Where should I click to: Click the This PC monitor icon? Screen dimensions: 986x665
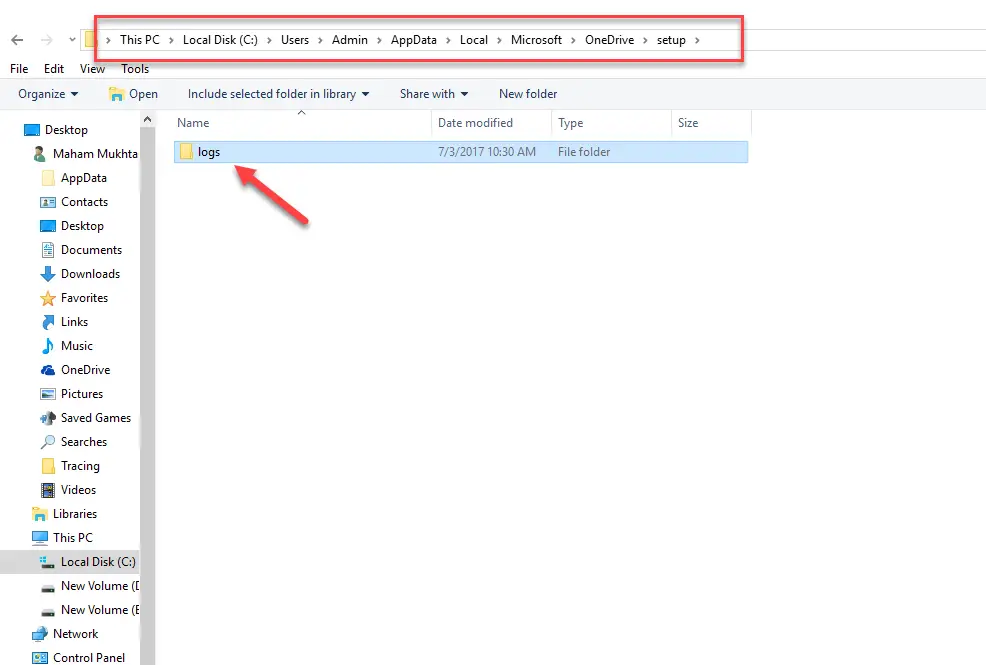coord(40,538)
